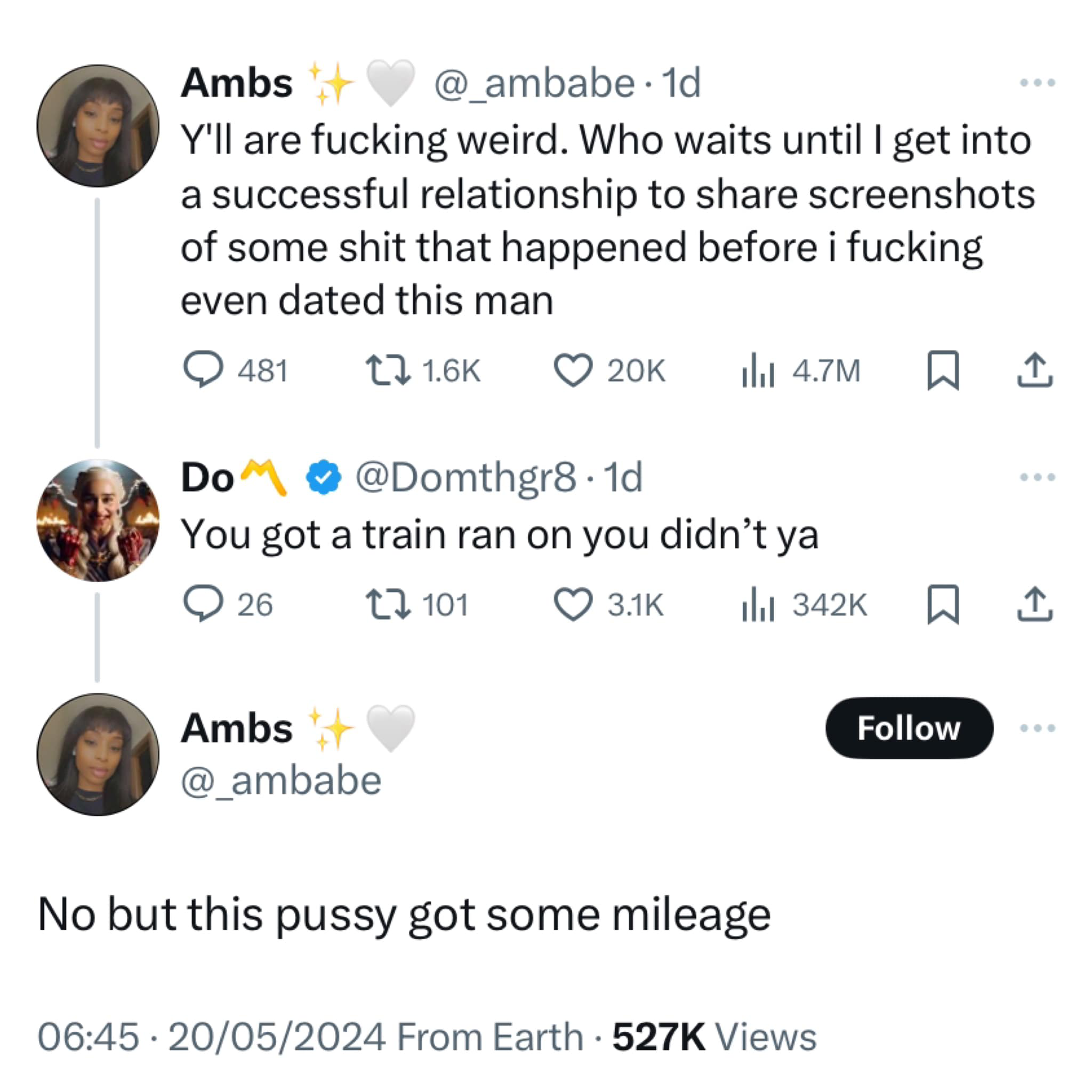Open Domthgr8's profile picture
The height and width of the screenshot is (1092, 1092).
[98, 520]
